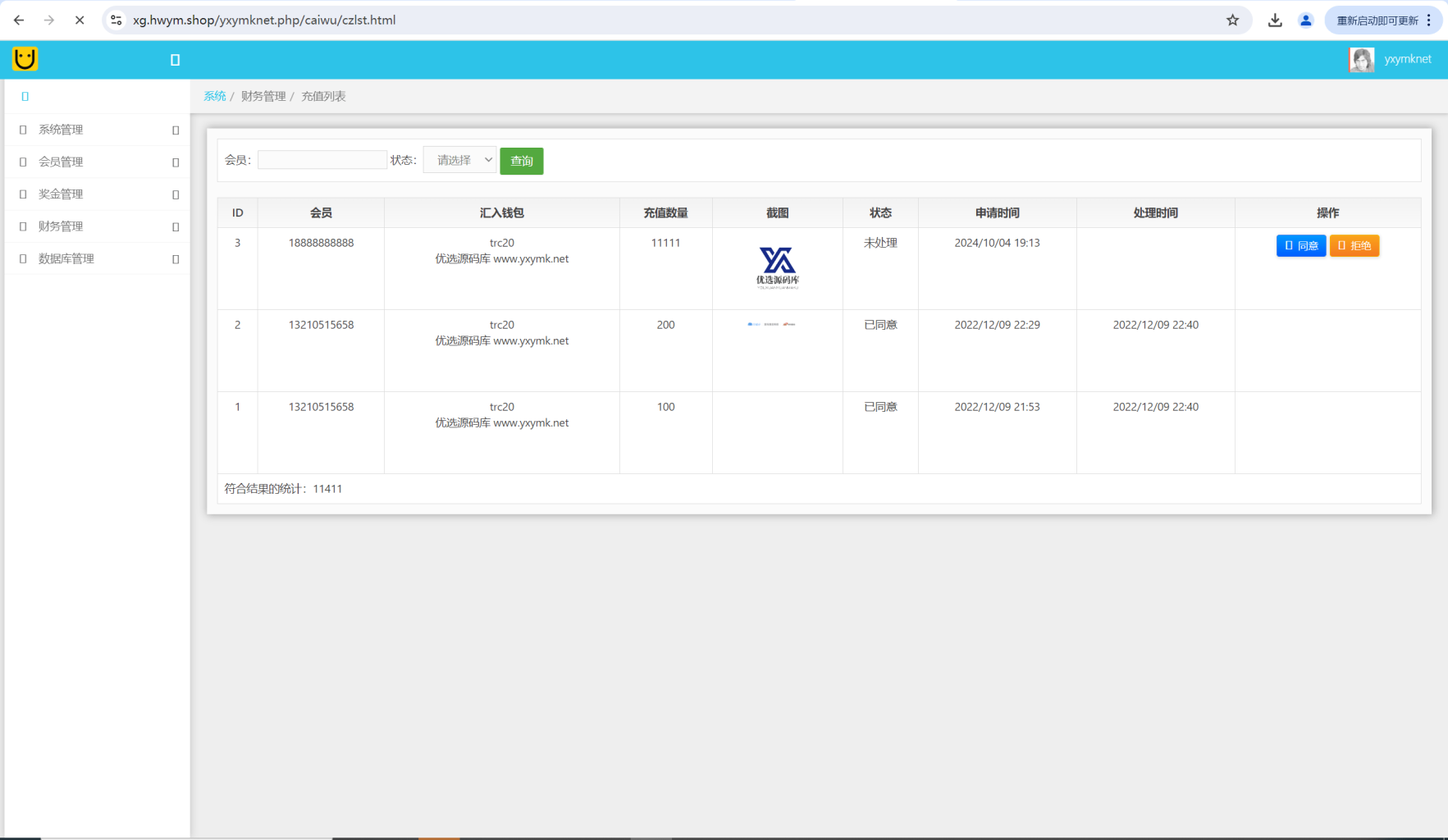The height and width of the screenshot is (840, 1448).
Task: Click the green 查询 search button
Action: [x=522, y=161]
